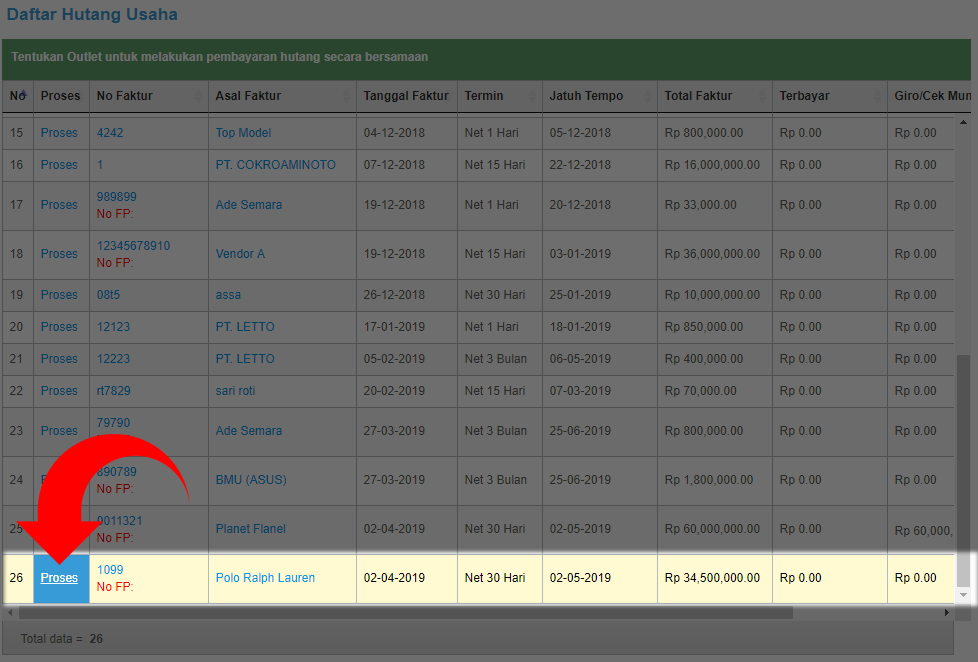Sort by Termin column header
Viewport: 978px width, 662px height.
[x=500, y=95]
